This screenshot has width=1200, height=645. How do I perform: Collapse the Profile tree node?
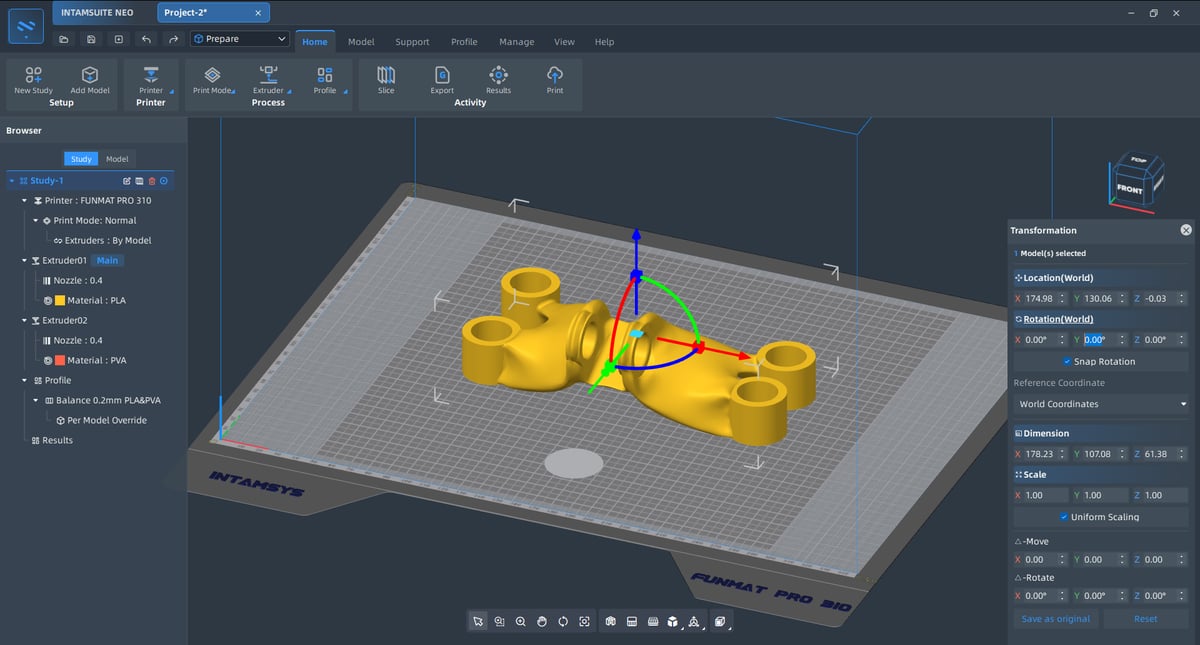(24, 381)
